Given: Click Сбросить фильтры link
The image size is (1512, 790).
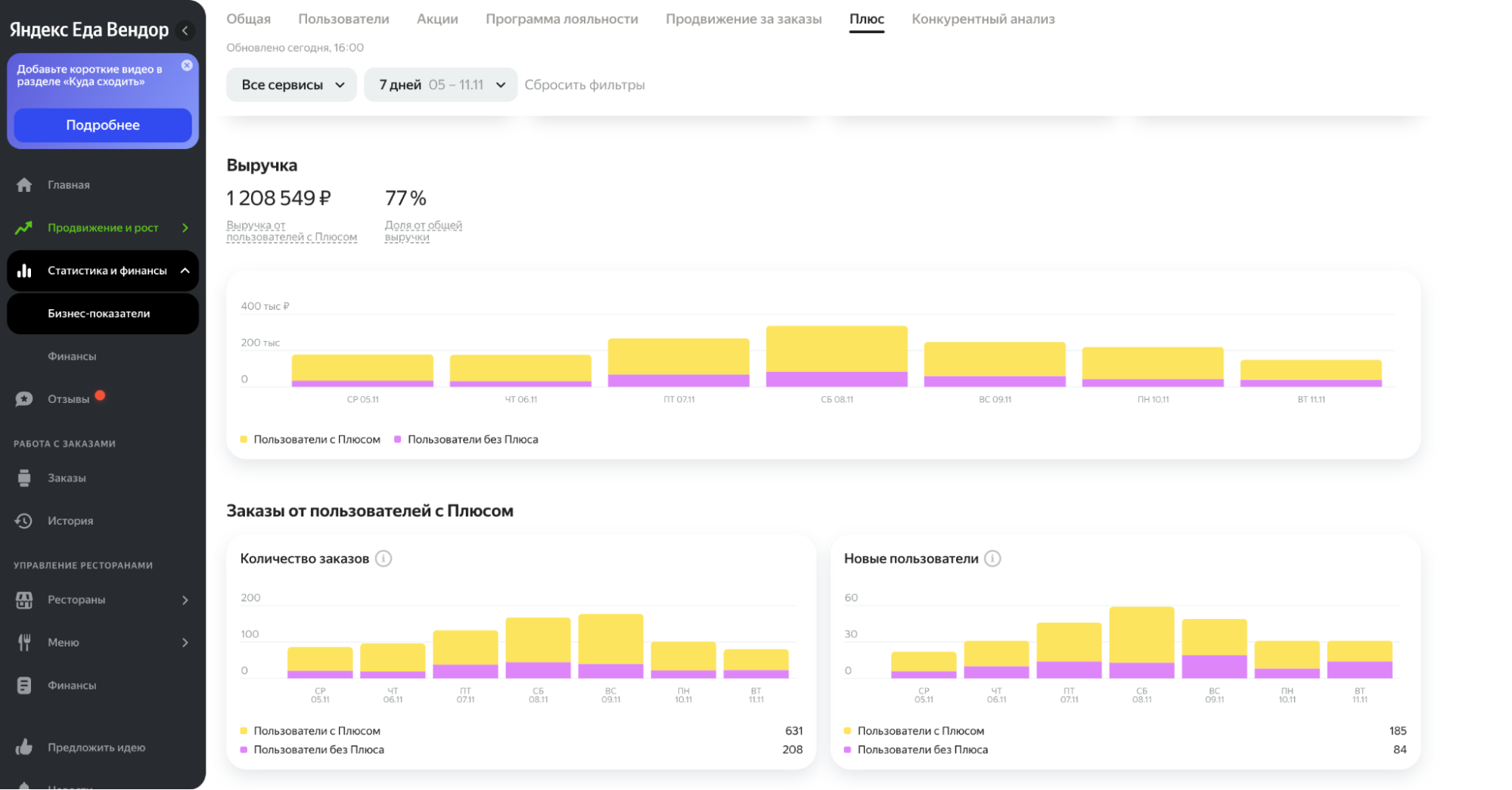Looking at the screenshot, I should 585,85.
